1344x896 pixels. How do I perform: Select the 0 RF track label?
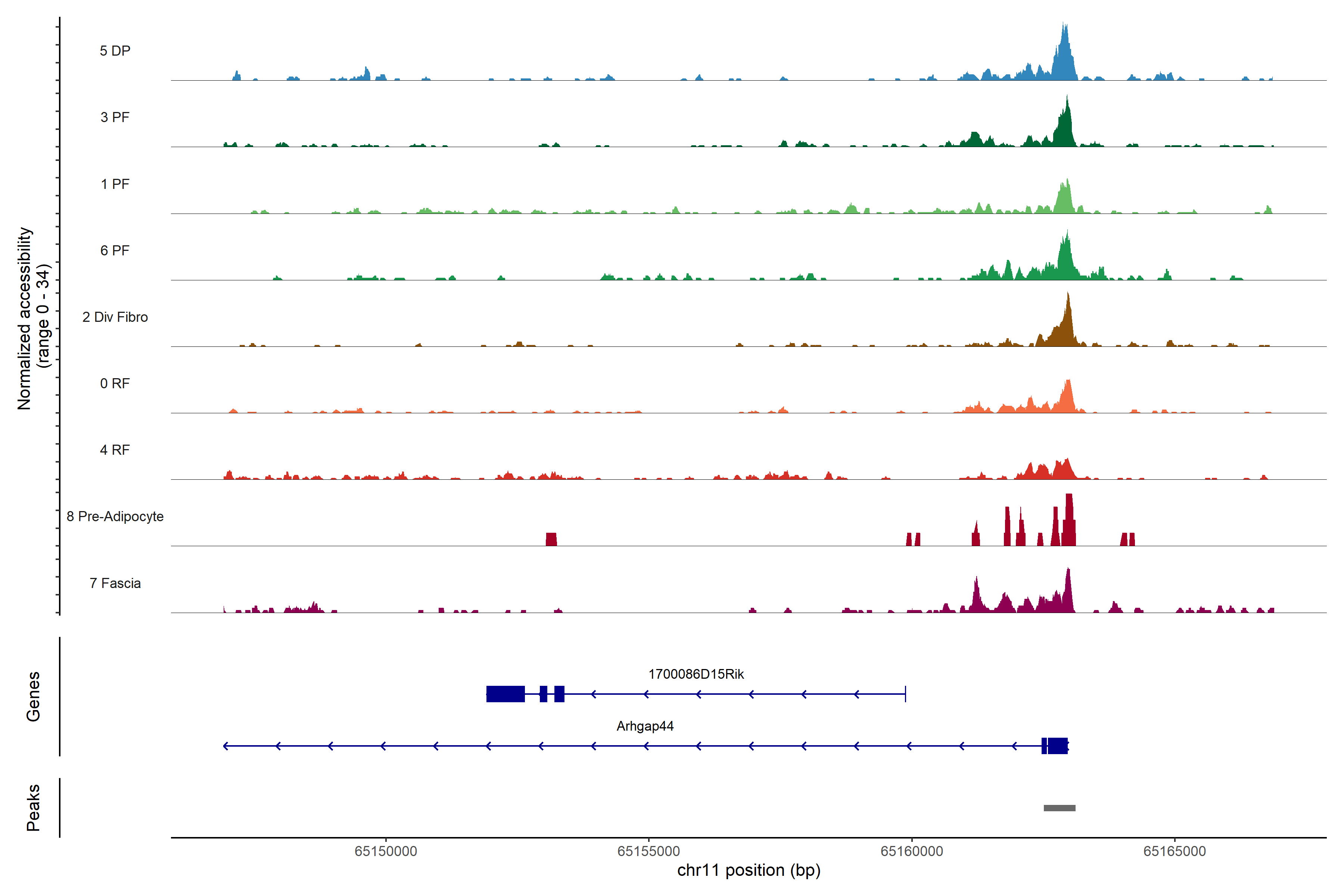coord(115,383)
